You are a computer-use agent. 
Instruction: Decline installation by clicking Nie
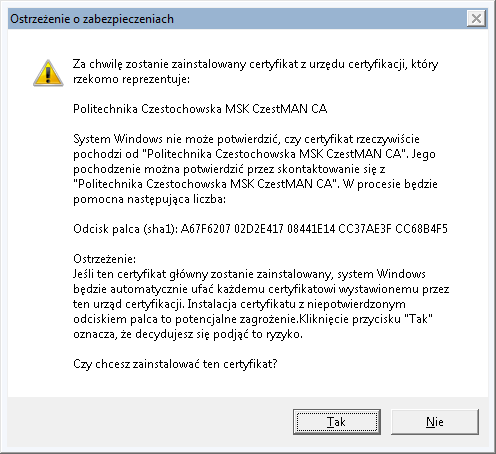tap(435, 422)
